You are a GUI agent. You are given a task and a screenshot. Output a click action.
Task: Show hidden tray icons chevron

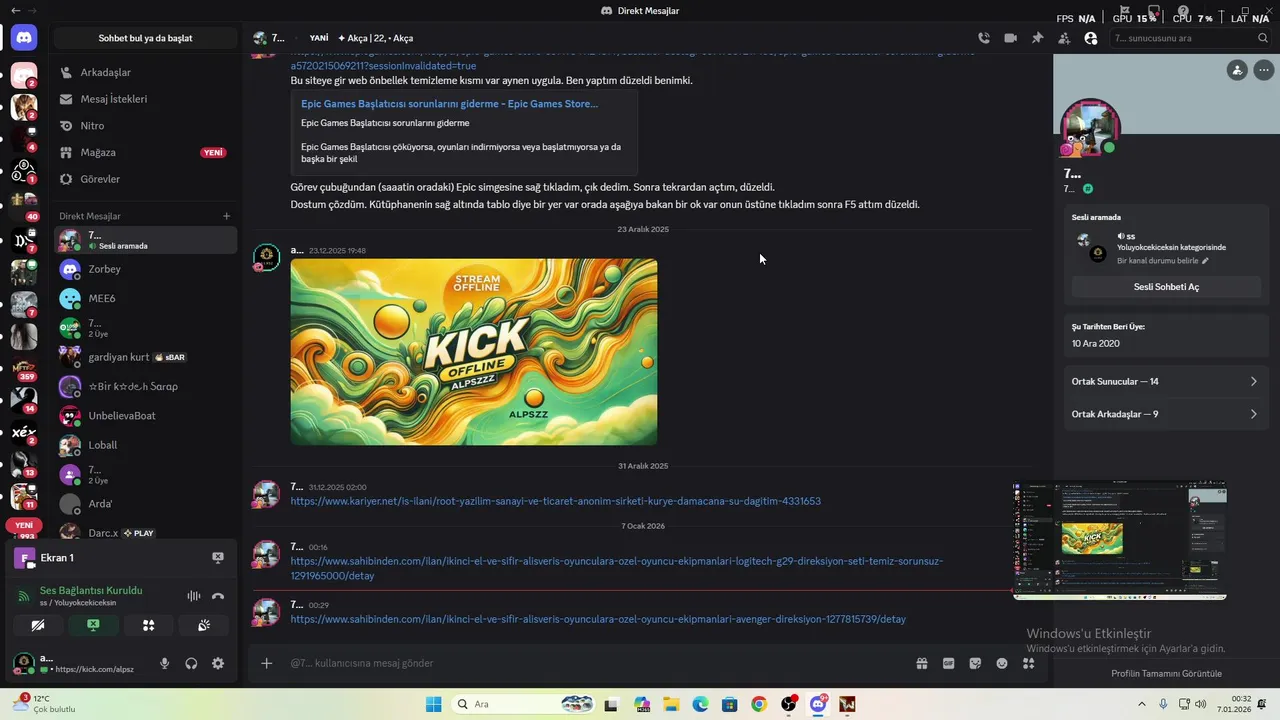(x=1141, y=704)
